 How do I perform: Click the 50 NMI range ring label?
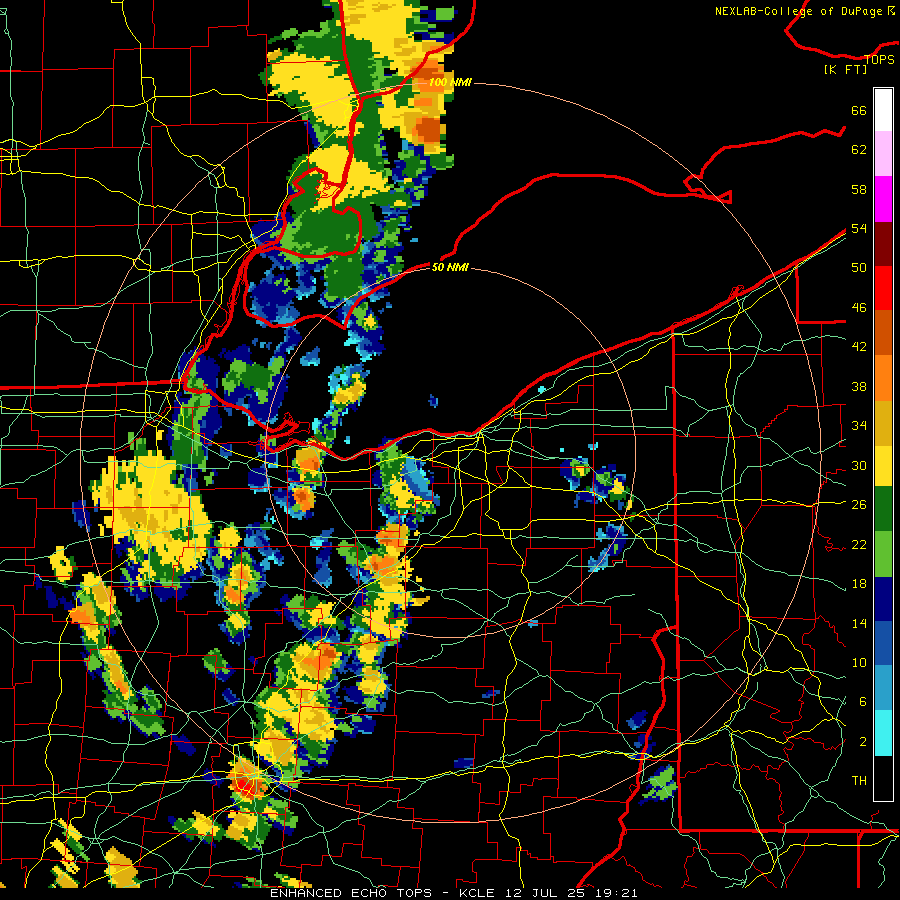450,267
